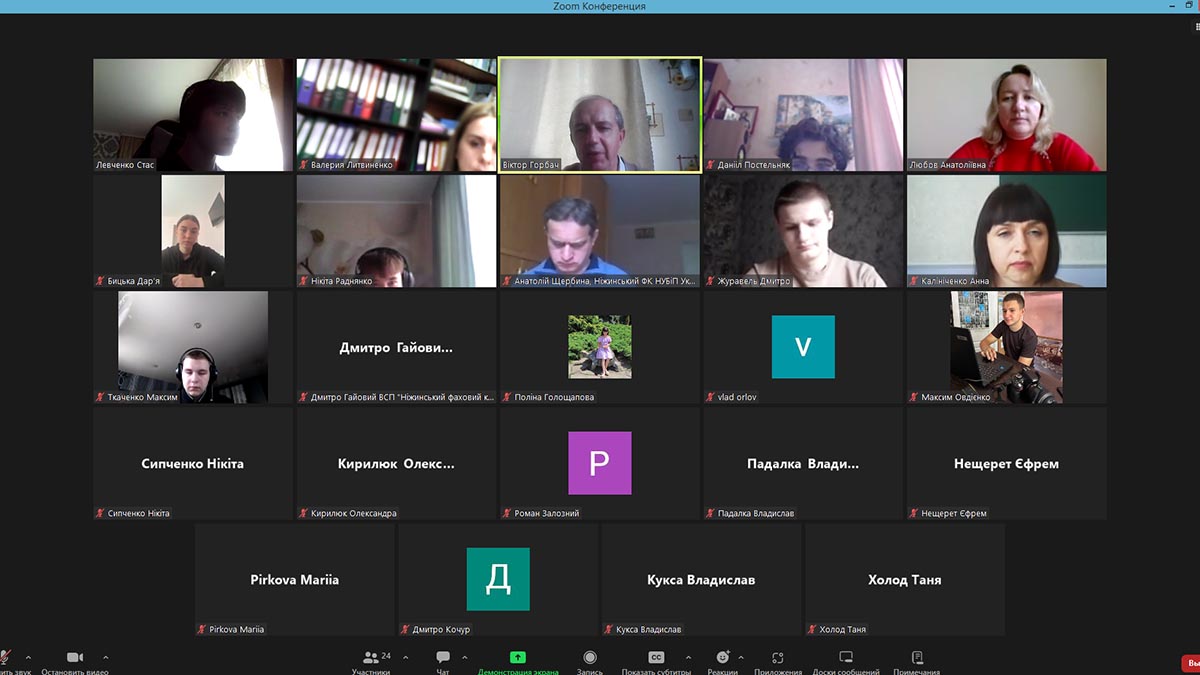Select Віктор Горбач's highlighted video tile
This screenshot has height=675, width=1200.
[x=600, y=114]
